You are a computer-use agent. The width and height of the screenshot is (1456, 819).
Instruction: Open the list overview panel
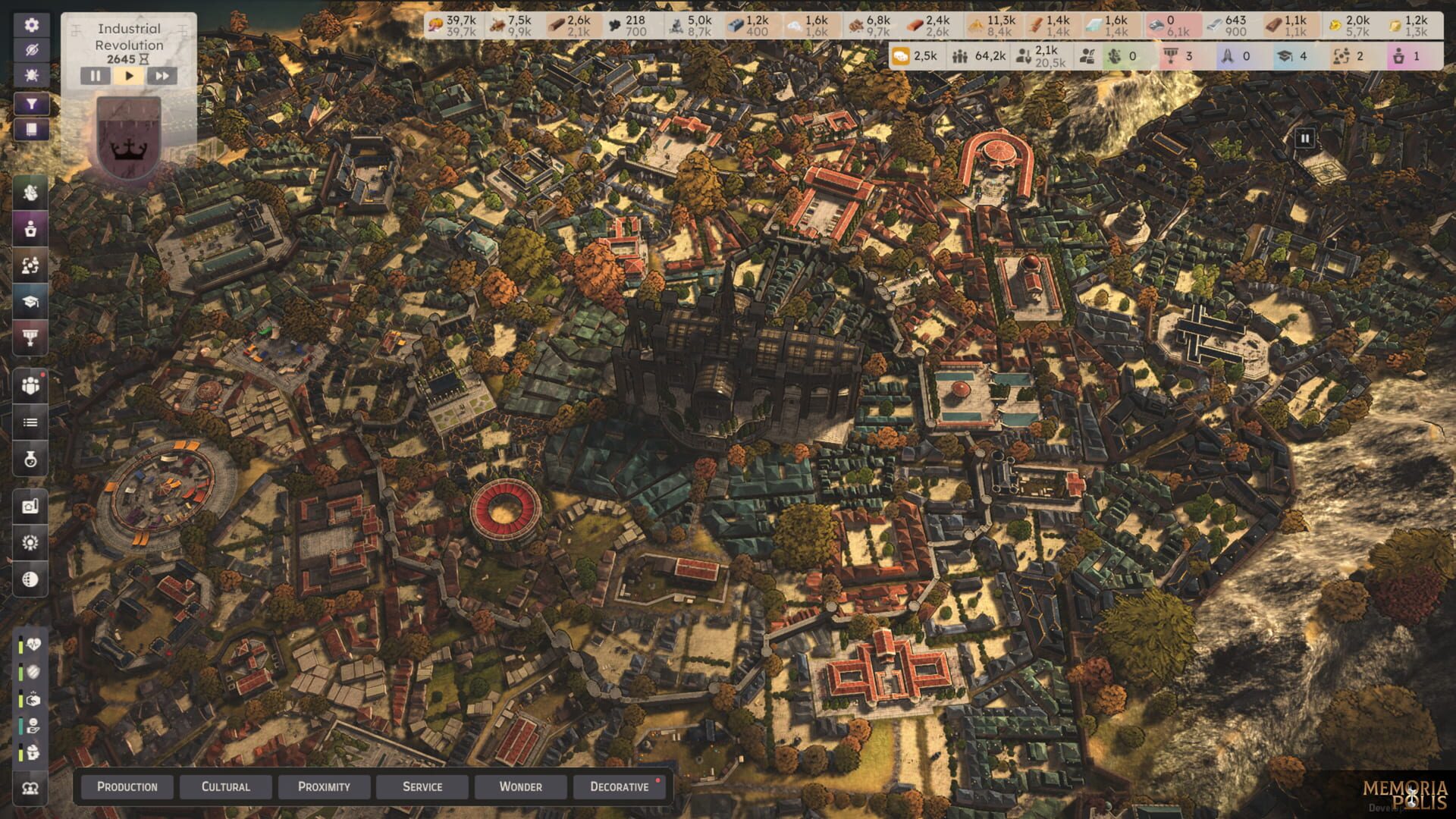30,422
